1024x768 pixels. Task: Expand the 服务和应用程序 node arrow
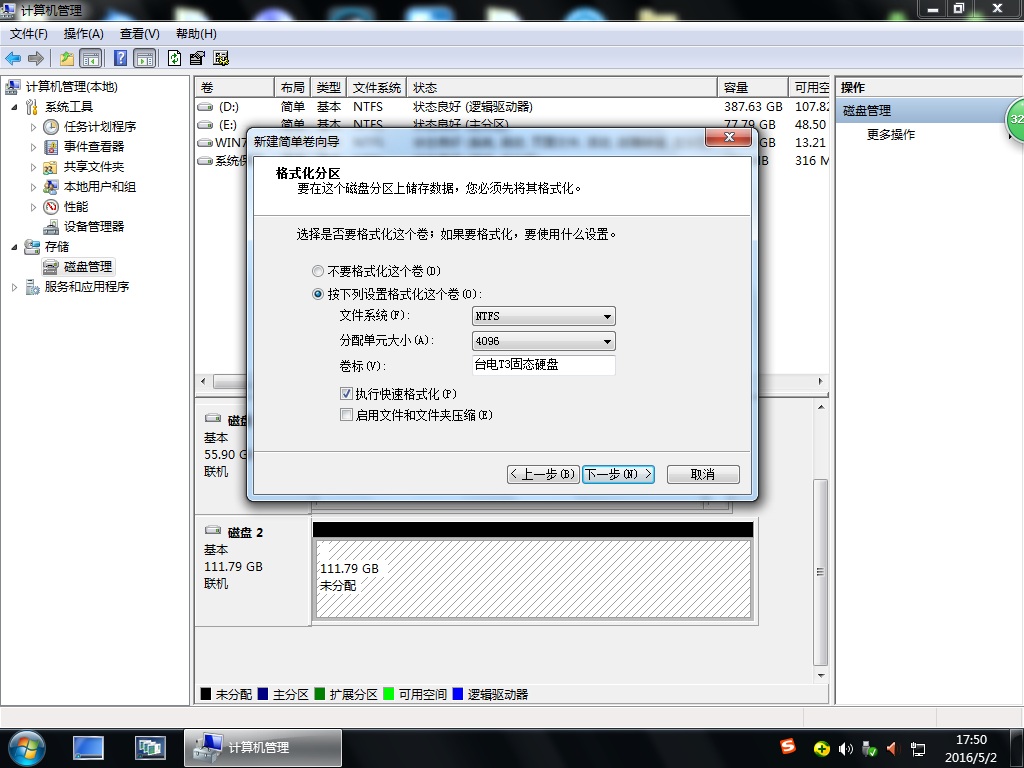(x=14, y=287)
